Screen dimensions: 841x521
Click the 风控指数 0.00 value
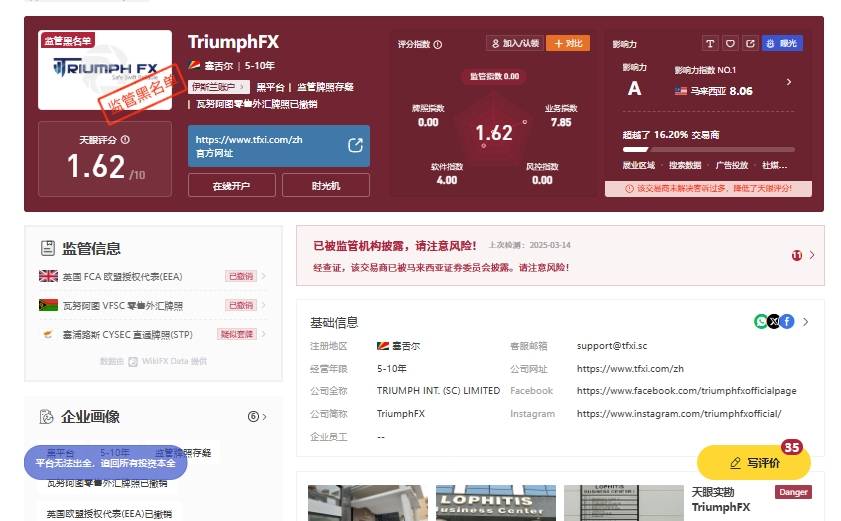click(x=542, y=180)
